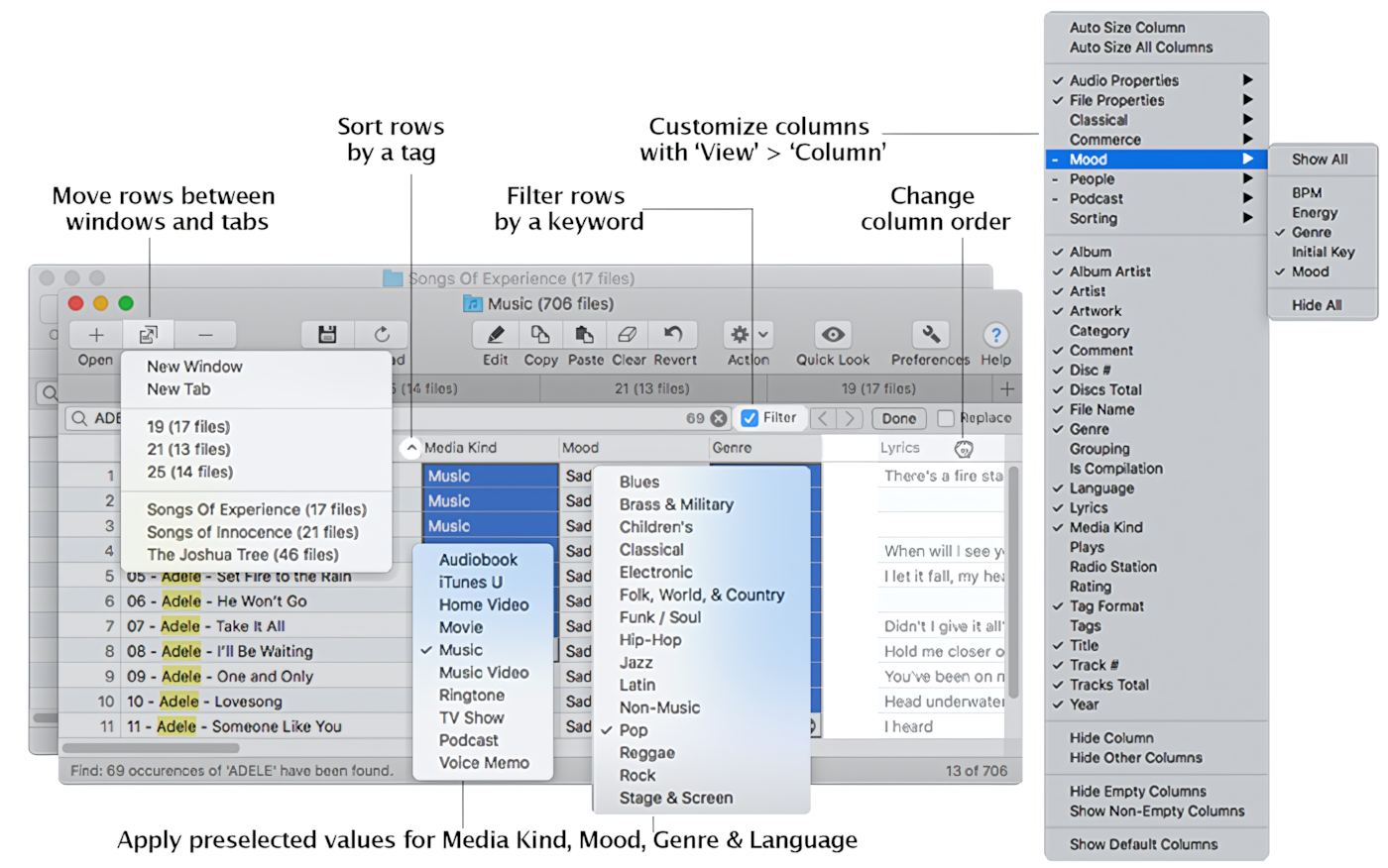Click the Revert undo-arrow icon
1388x868 pixels.
tap(673, 336)
